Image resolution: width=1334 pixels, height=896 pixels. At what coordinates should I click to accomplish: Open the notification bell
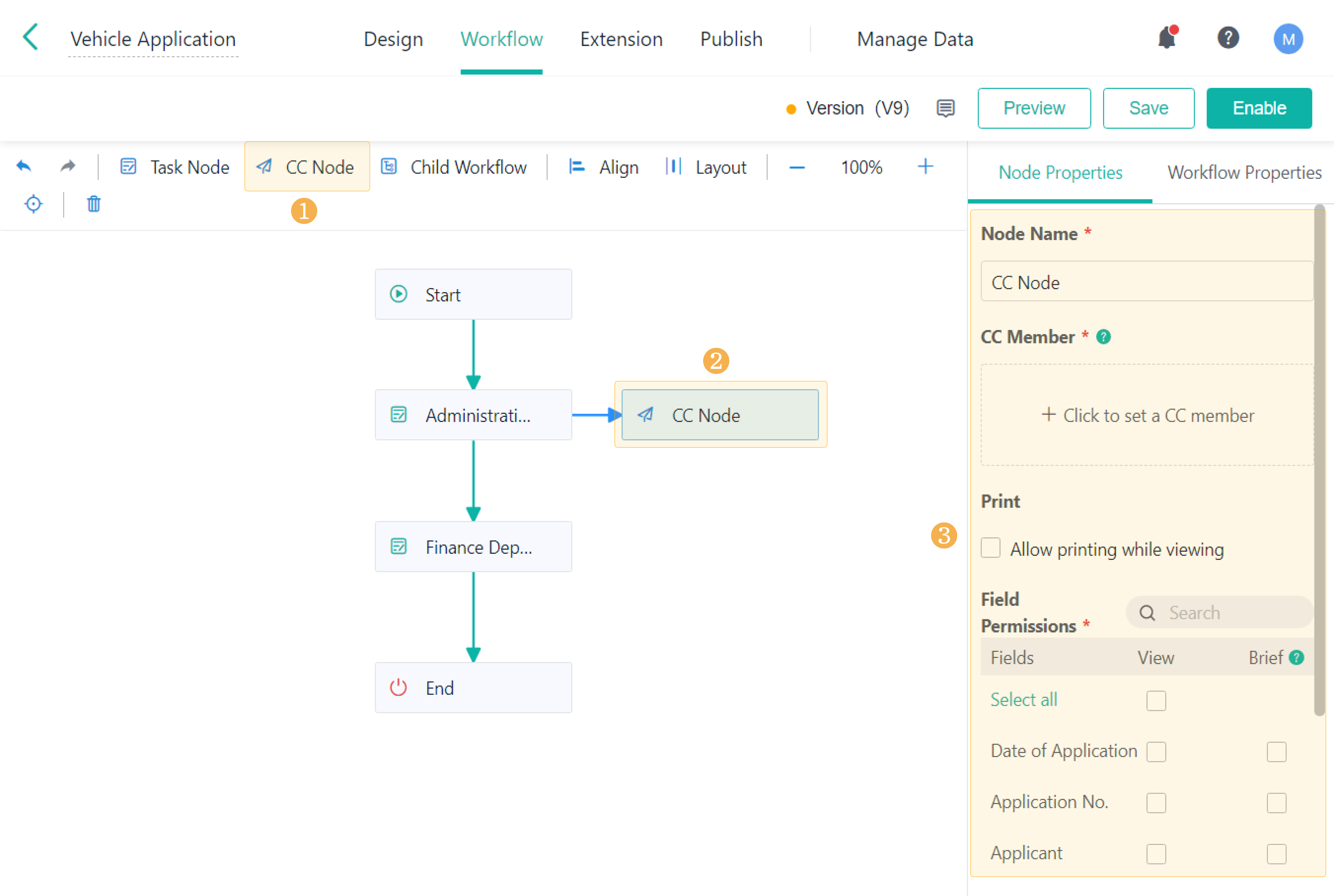(x=1166, y=38)
